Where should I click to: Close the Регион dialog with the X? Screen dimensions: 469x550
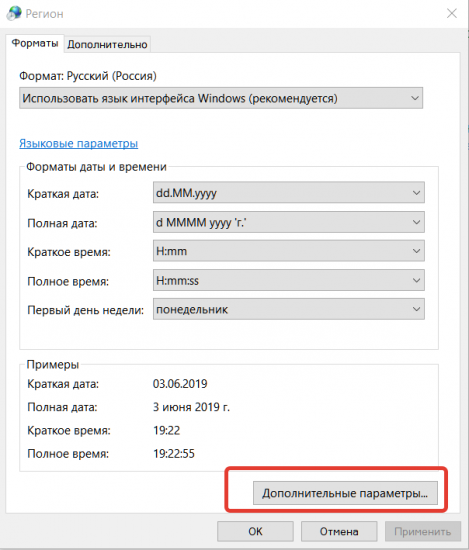point(452,13)
